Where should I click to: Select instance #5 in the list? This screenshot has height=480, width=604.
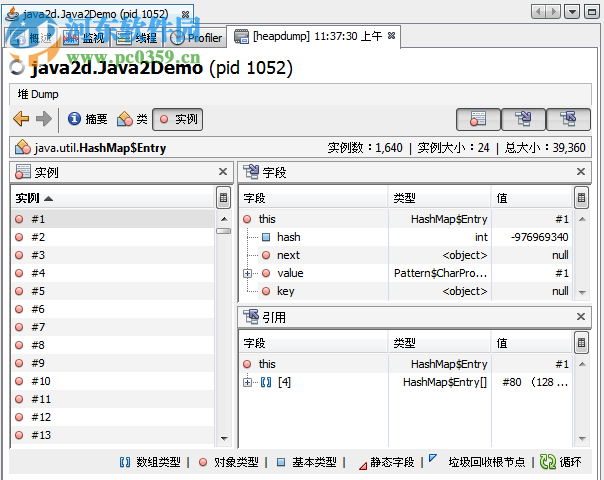pyautogui.click(x=113, y=291)
